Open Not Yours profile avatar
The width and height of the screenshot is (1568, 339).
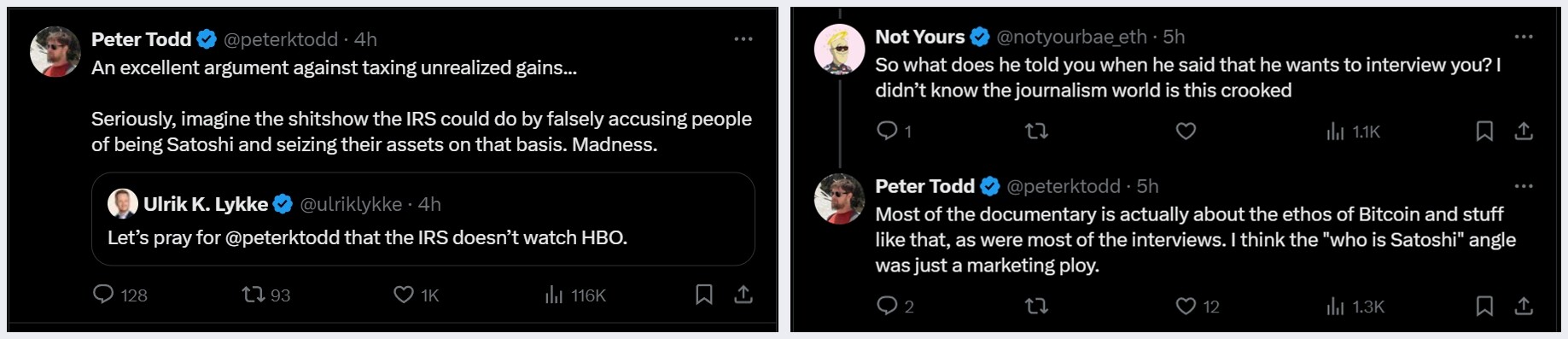point(840,49)
